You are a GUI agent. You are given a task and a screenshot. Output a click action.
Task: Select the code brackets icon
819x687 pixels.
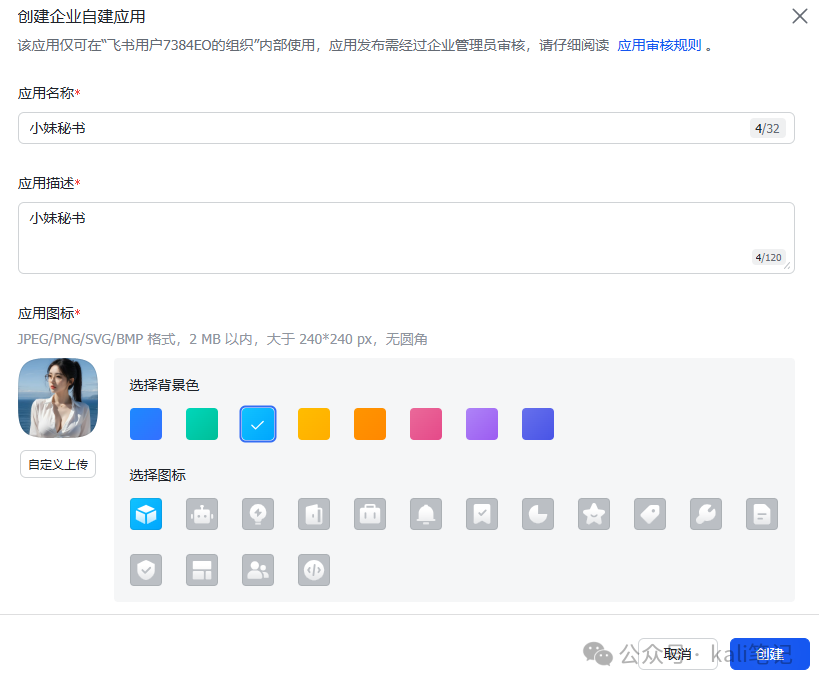pos(313,569)
